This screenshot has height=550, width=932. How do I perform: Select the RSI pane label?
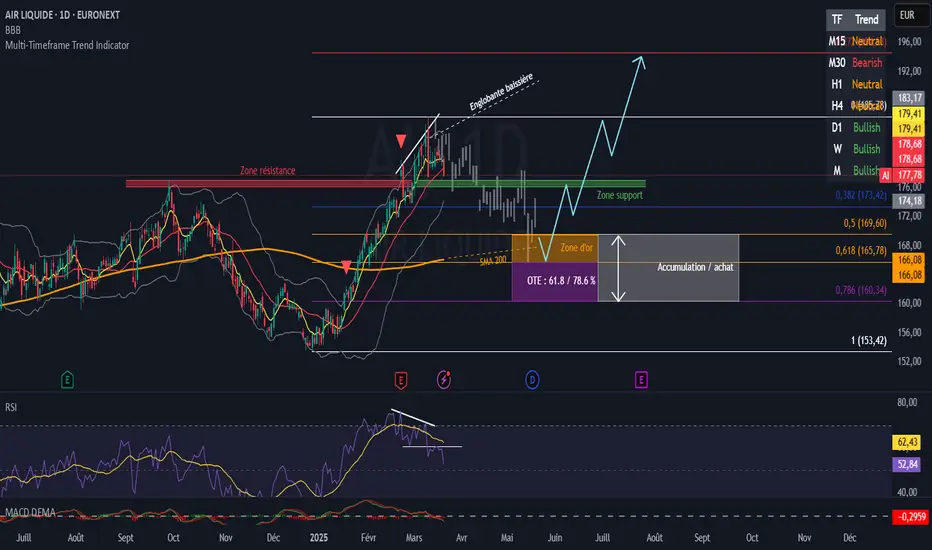(x=11, y=407)
